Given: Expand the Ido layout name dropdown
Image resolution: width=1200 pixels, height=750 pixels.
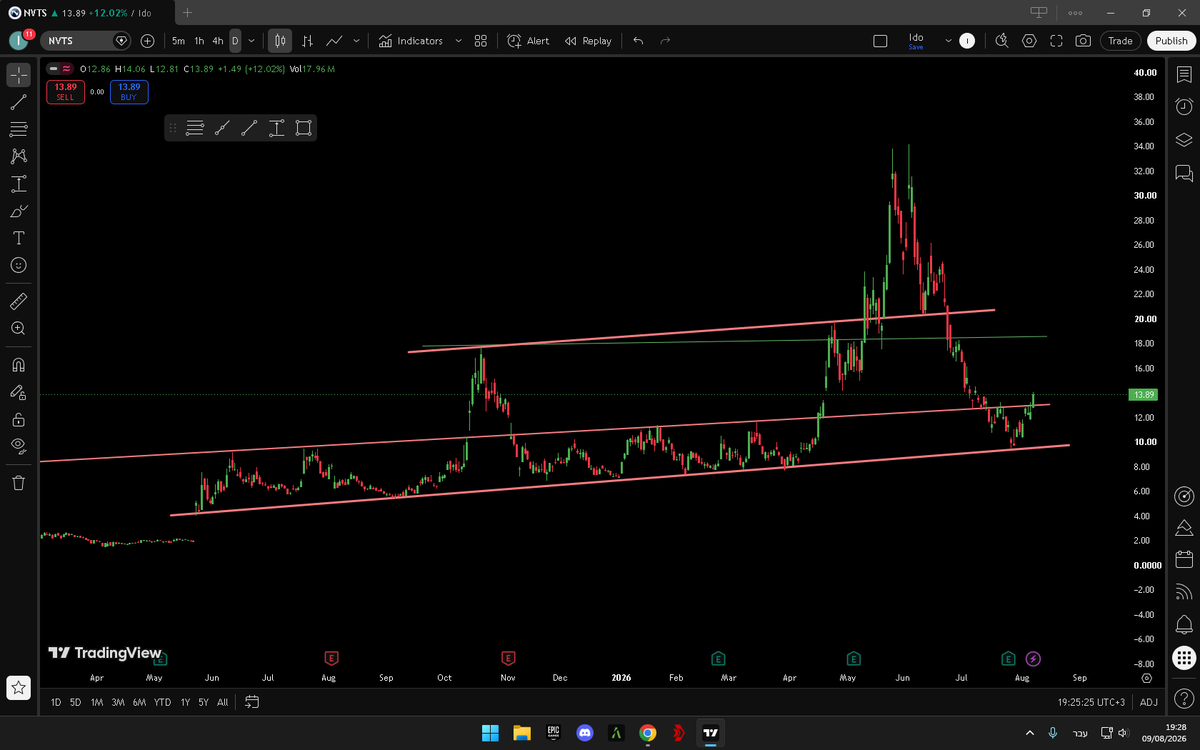Looking at the screenshot, I should (948, 41).
